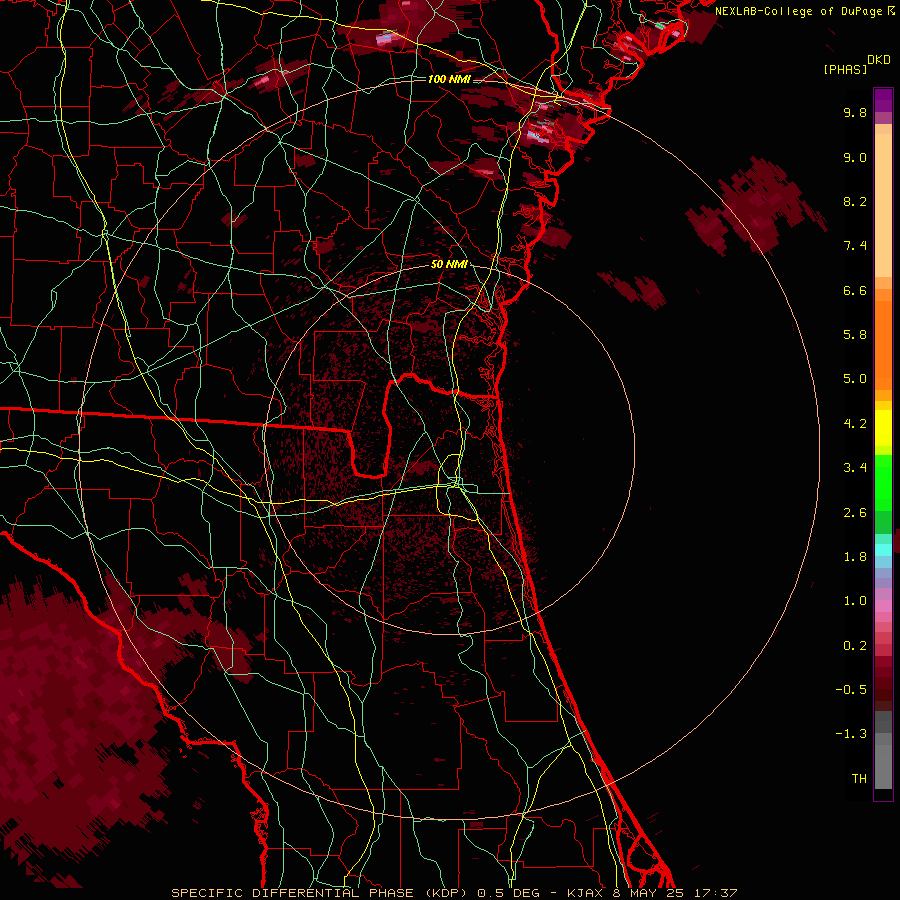The height and width of the screenshot is (900, 900).
Task: Click the 3.4 scale value
Action: pos(855,468)
